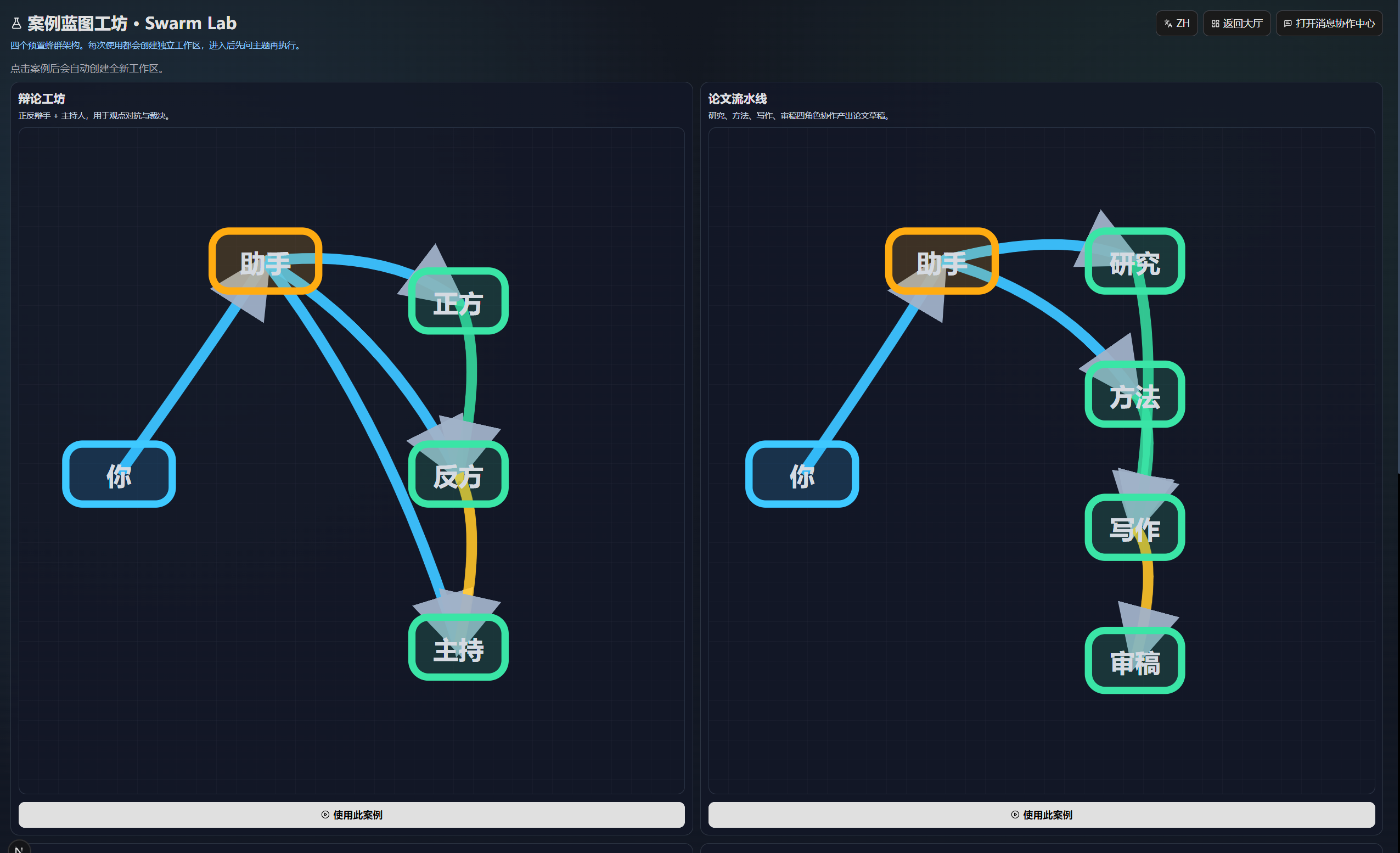Select the 正方 node in the debate graph
The height and width of the screenshot is (853, 1400).
point(458,301)
